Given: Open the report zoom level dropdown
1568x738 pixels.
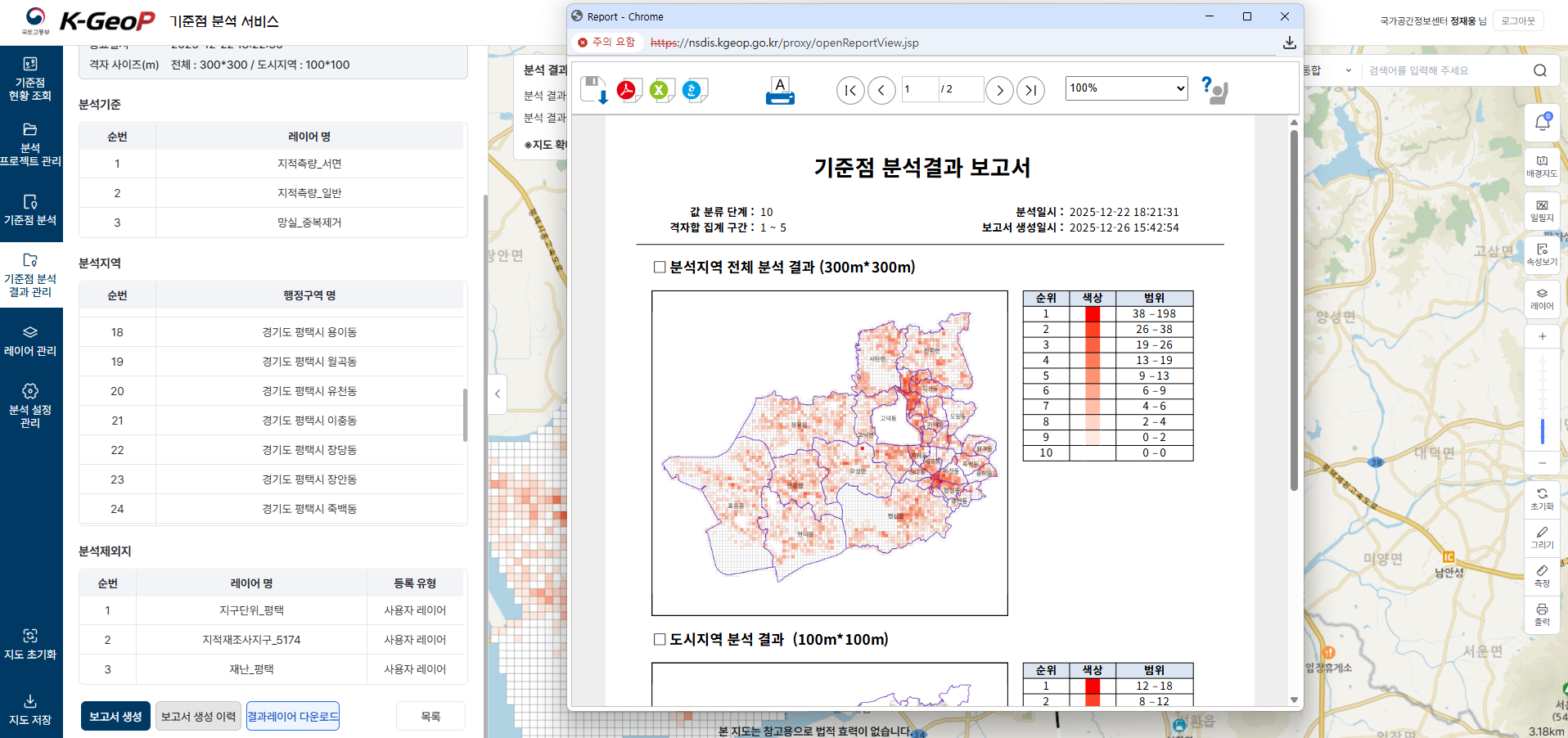Looking at the screenshot, I should coord(1126,88).
